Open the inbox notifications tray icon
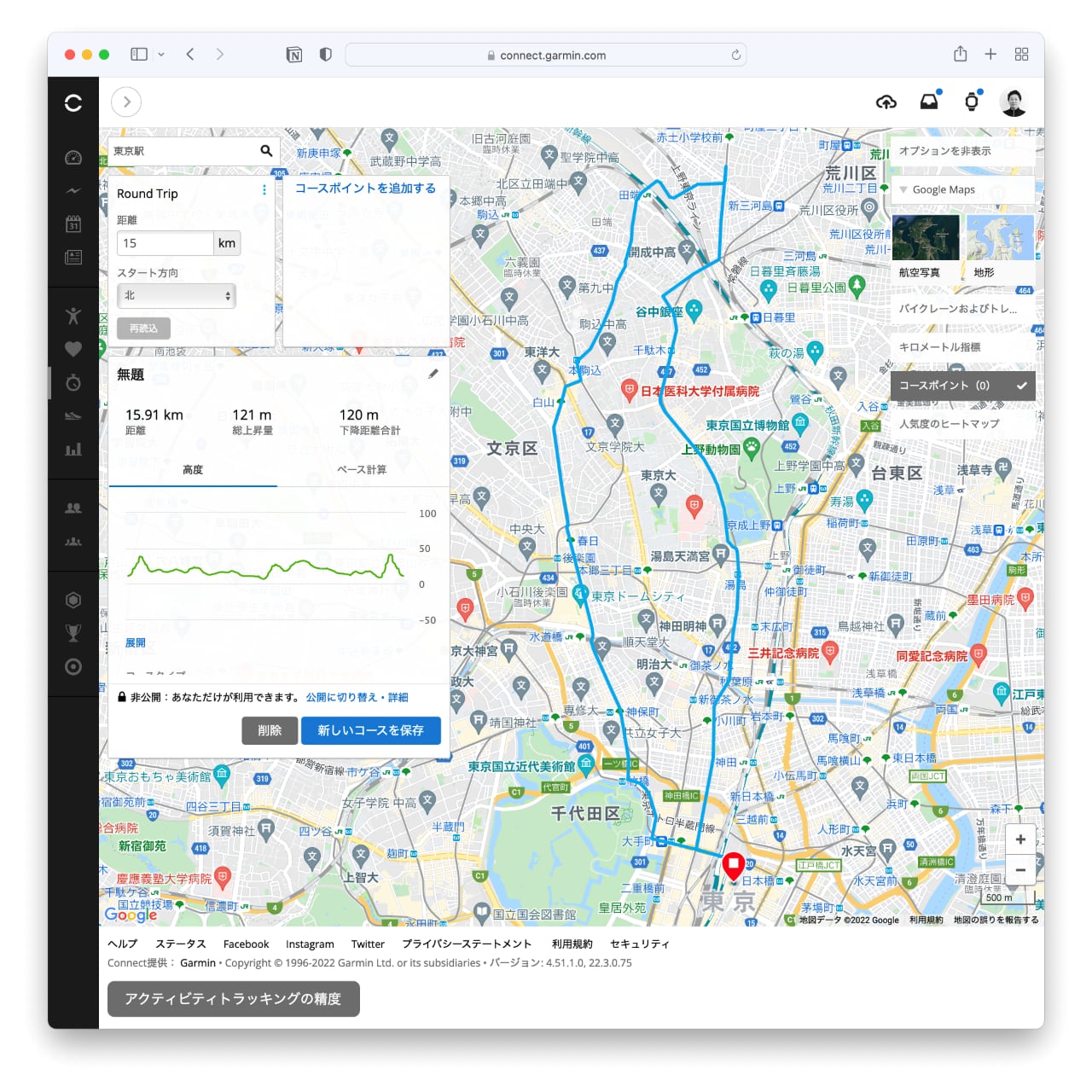The height and width of the screenshot is (1092, 1092). [929, 102]
